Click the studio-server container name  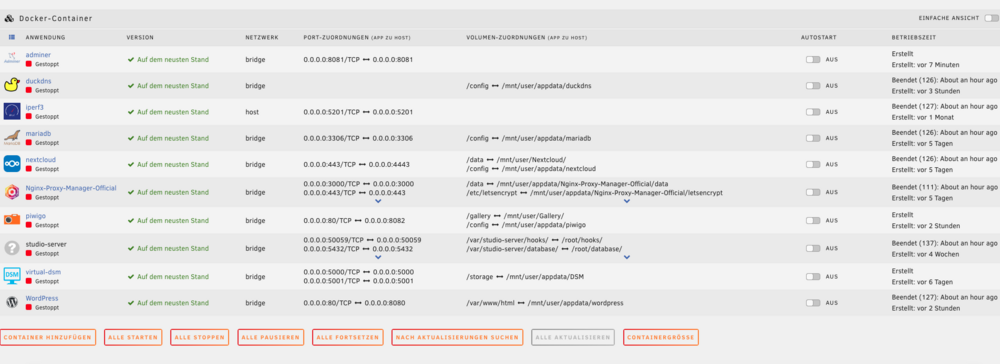coord(46,244)
